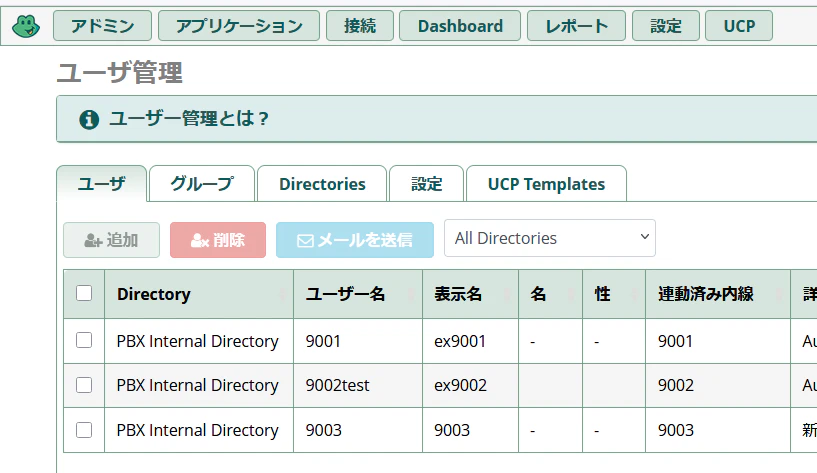
Task: Click the info icon beside ユーザー管理とは？
Action: (89, 119)
